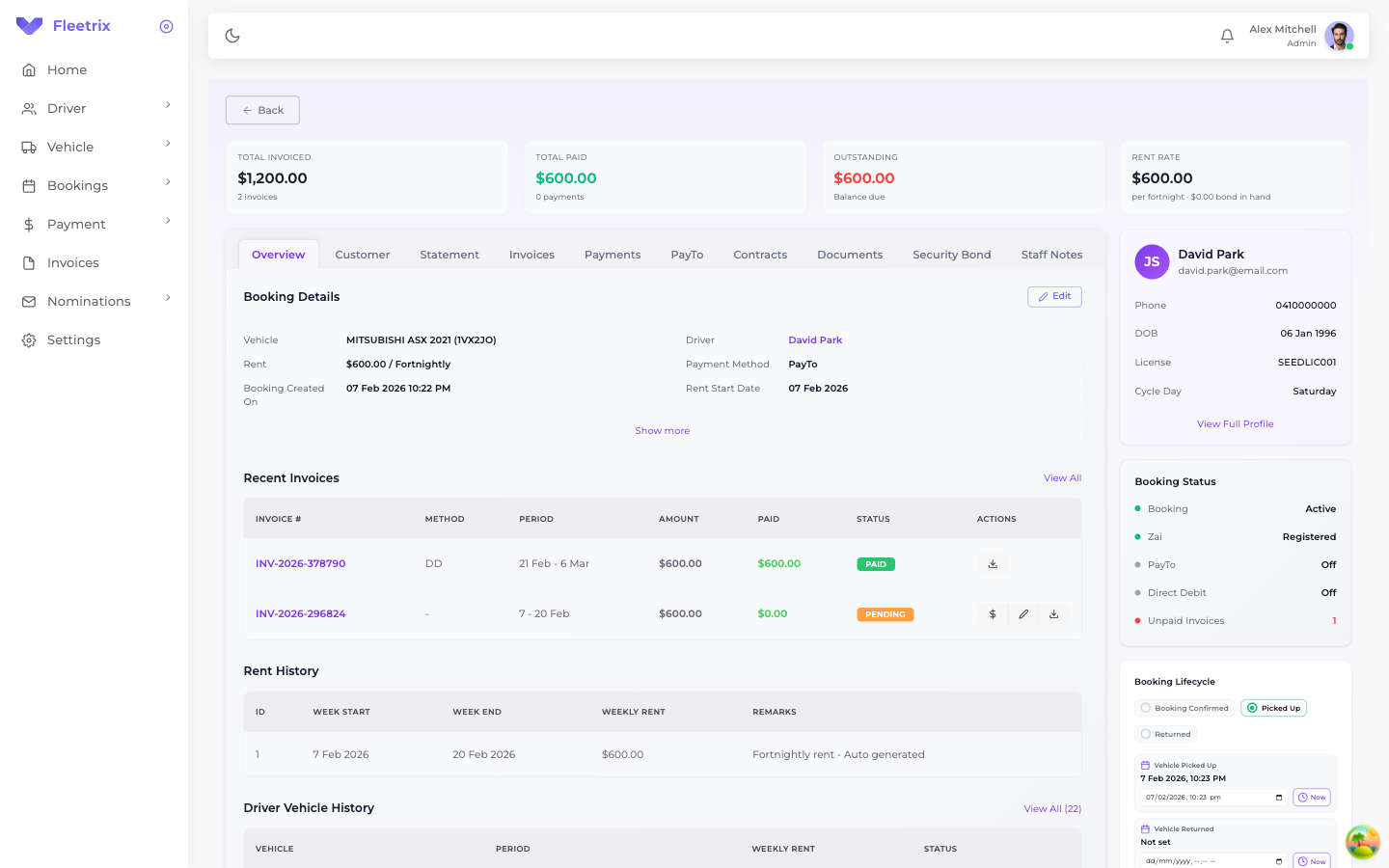1389x868 pixels.
Task: Click Now to set Vehicle Returned time
Action: pyautogui.click(x=1311, y=861)
